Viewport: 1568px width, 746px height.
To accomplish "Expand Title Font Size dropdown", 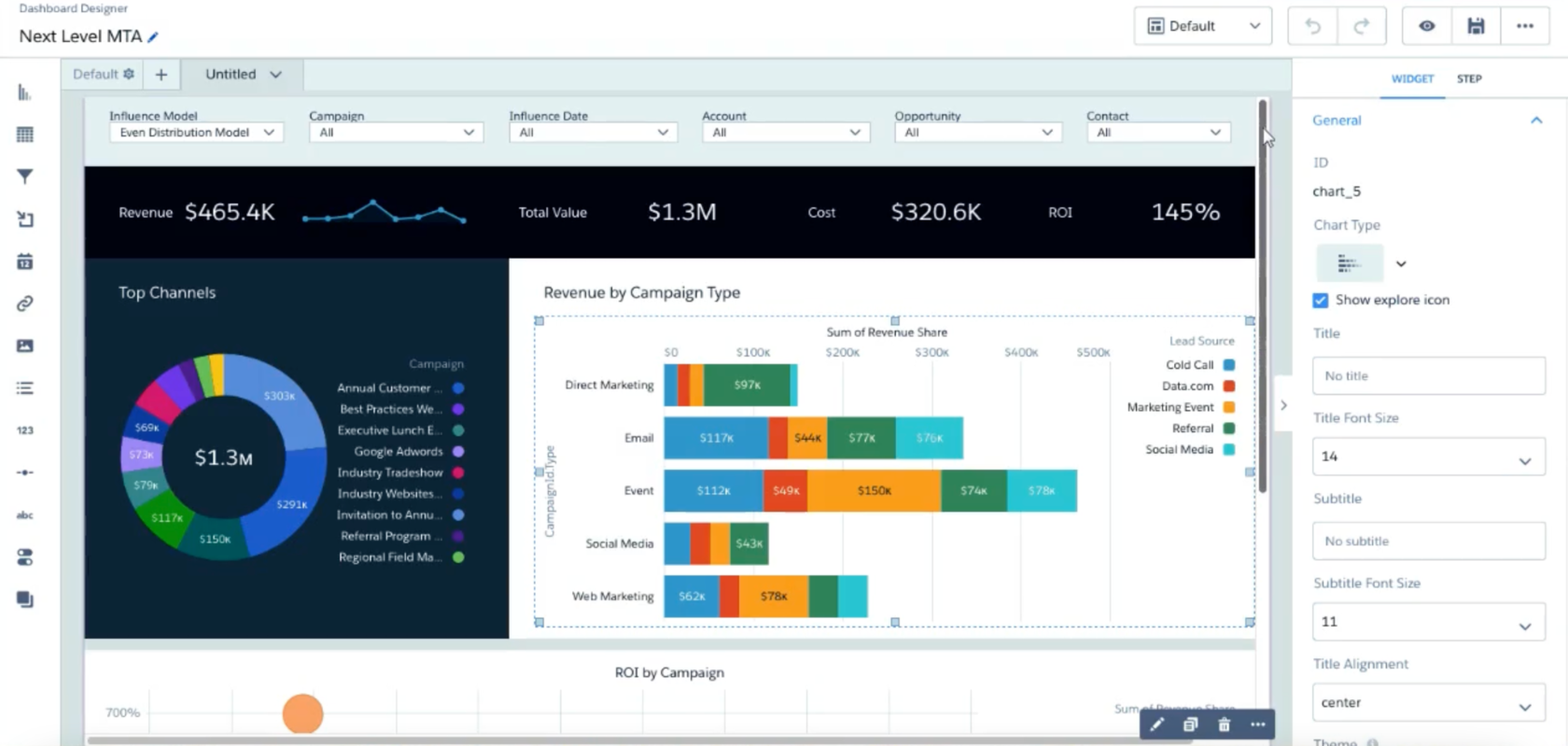I will click(x=1428, y=457).
